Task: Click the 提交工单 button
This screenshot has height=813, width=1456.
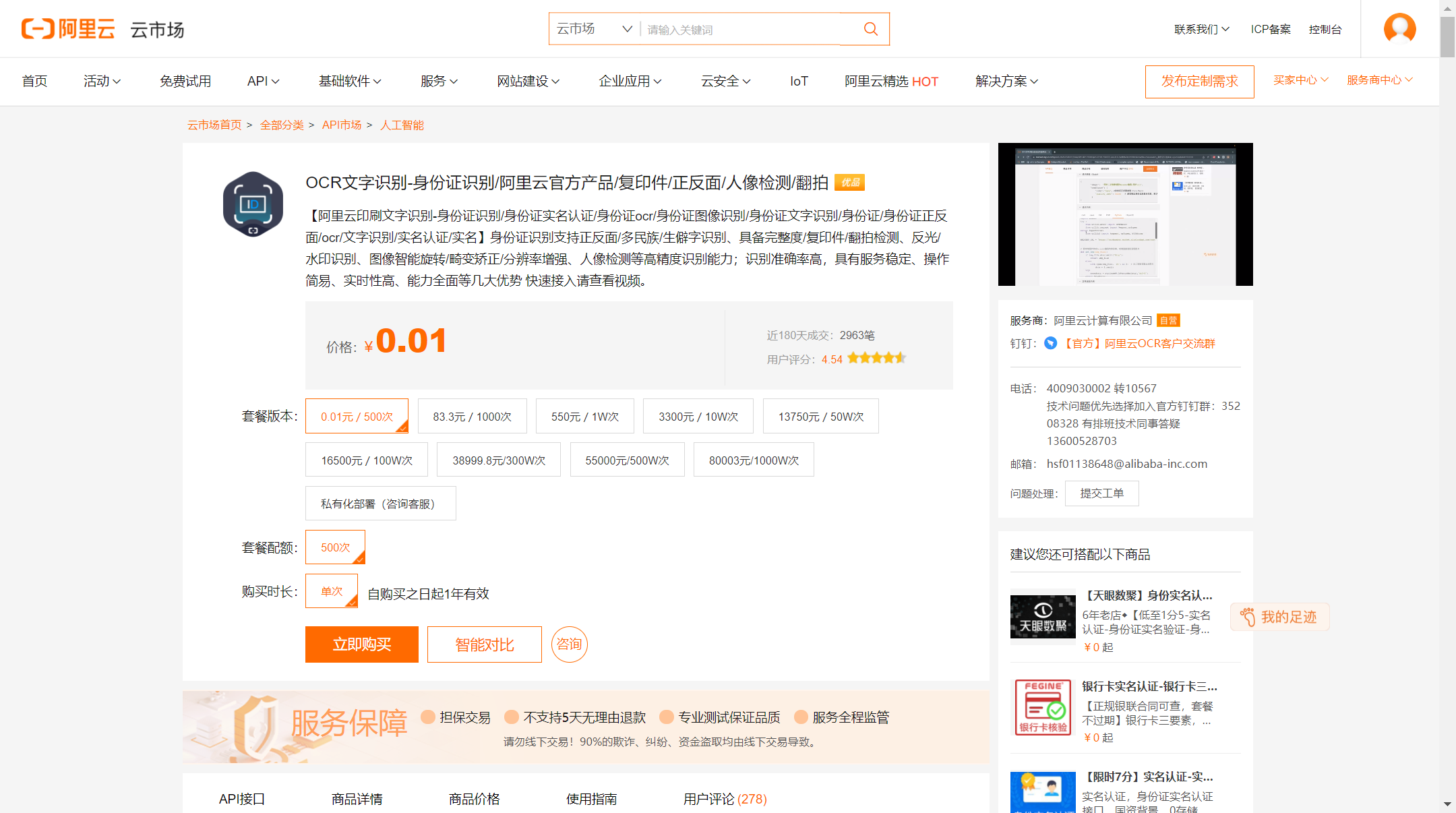Action: click(1101, 493)
